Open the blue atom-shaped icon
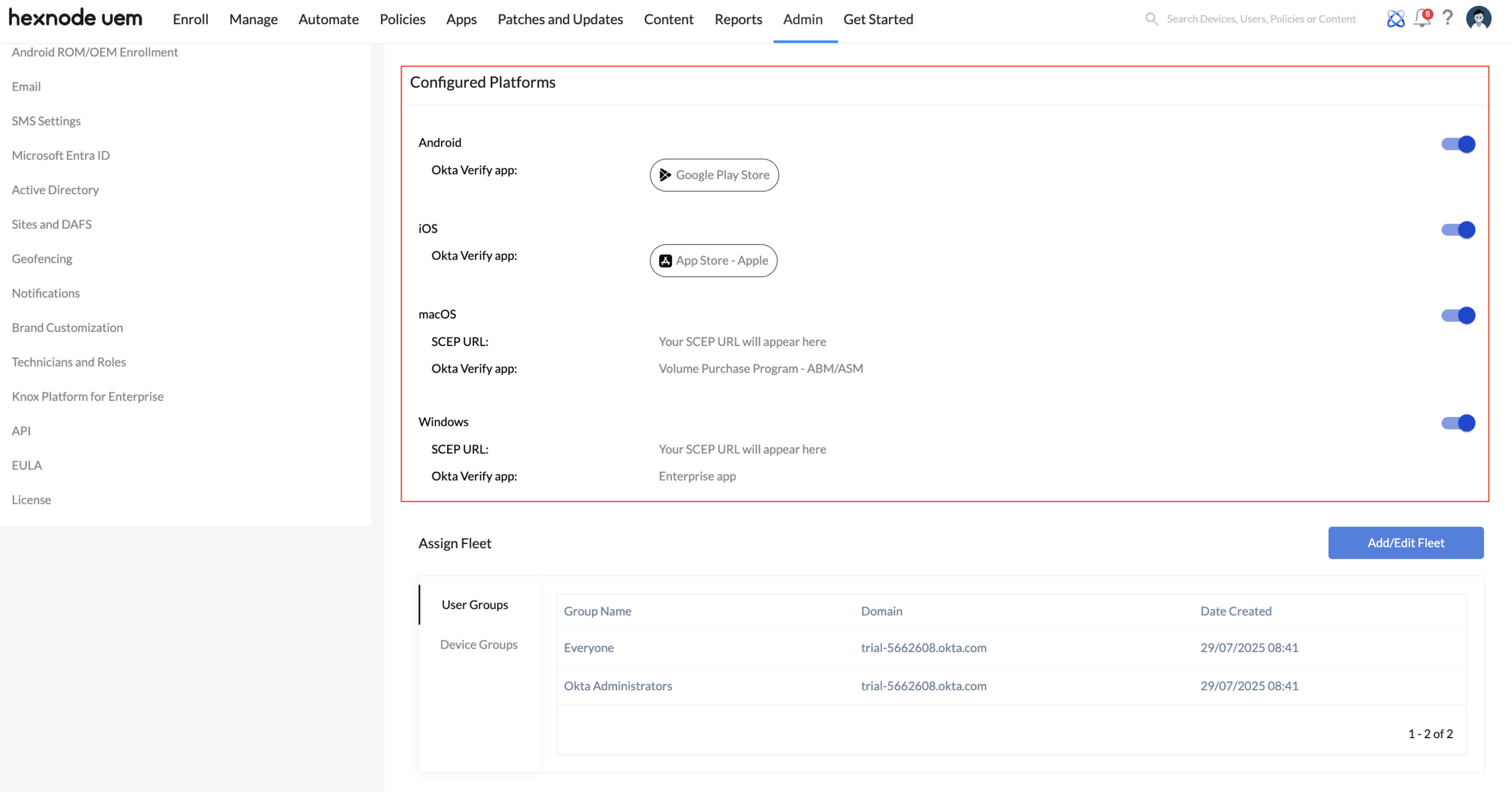The height and width of the screenshot is (792, 1512). (x=1395, y=19)
